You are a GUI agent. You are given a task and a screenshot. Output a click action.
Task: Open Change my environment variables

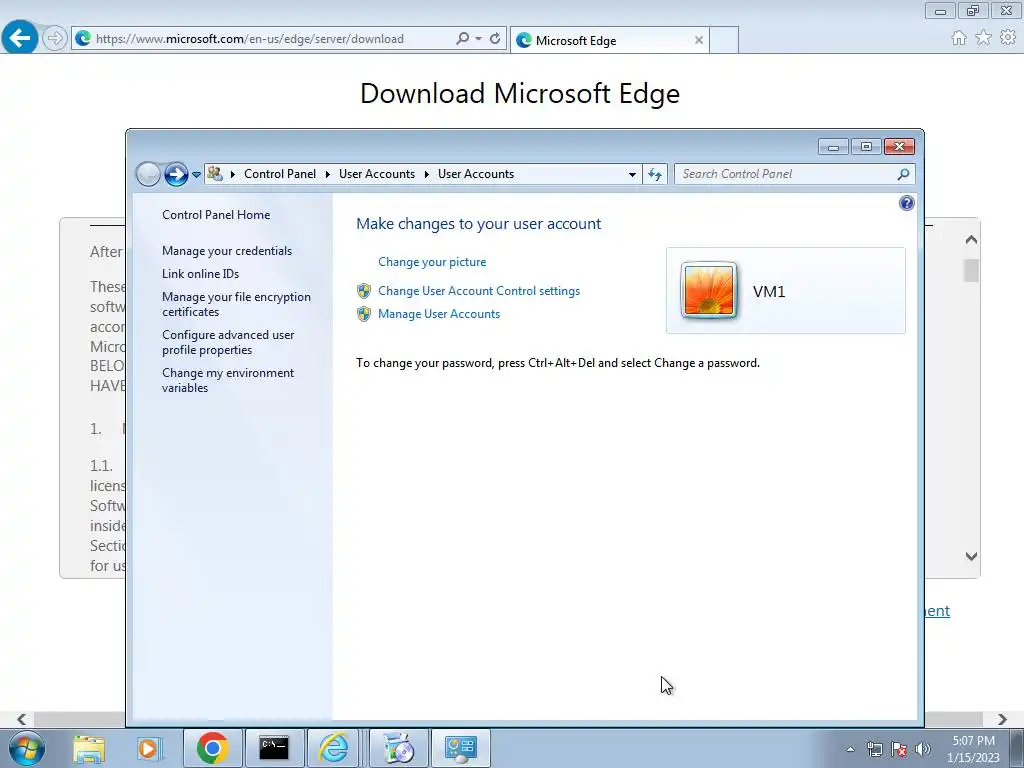tap(228, 380)
